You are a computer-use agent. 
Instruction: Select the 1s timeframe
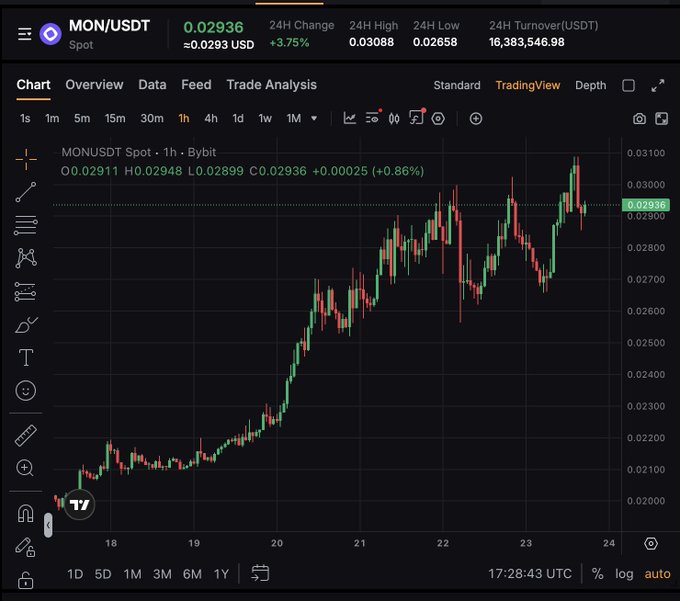pyautogui.click(x=25, y=118)
